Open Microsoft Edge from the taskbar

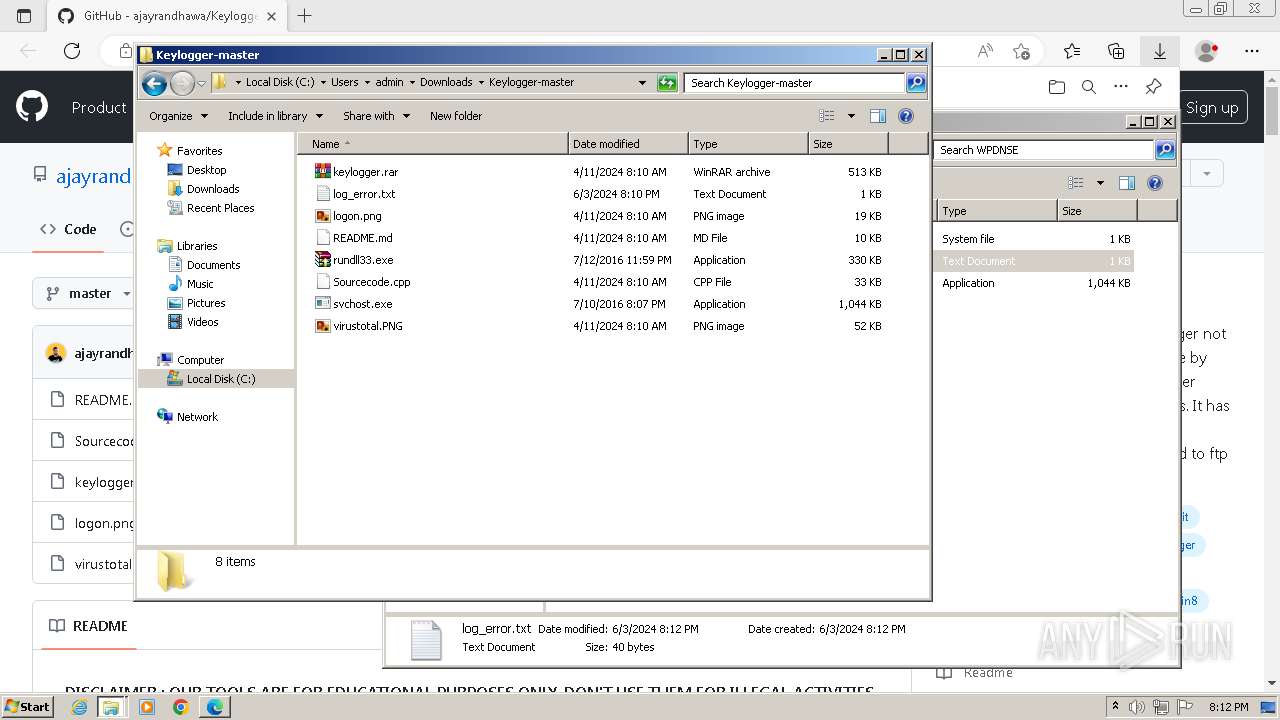214,707
